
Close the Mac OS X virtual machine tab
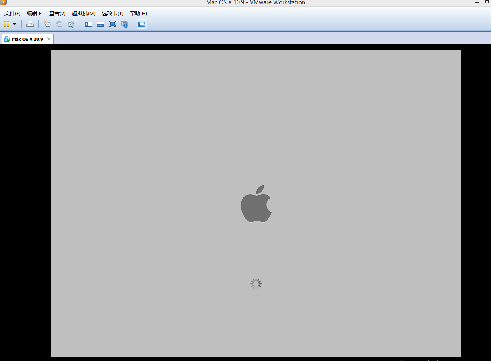(x=49, y=39)
